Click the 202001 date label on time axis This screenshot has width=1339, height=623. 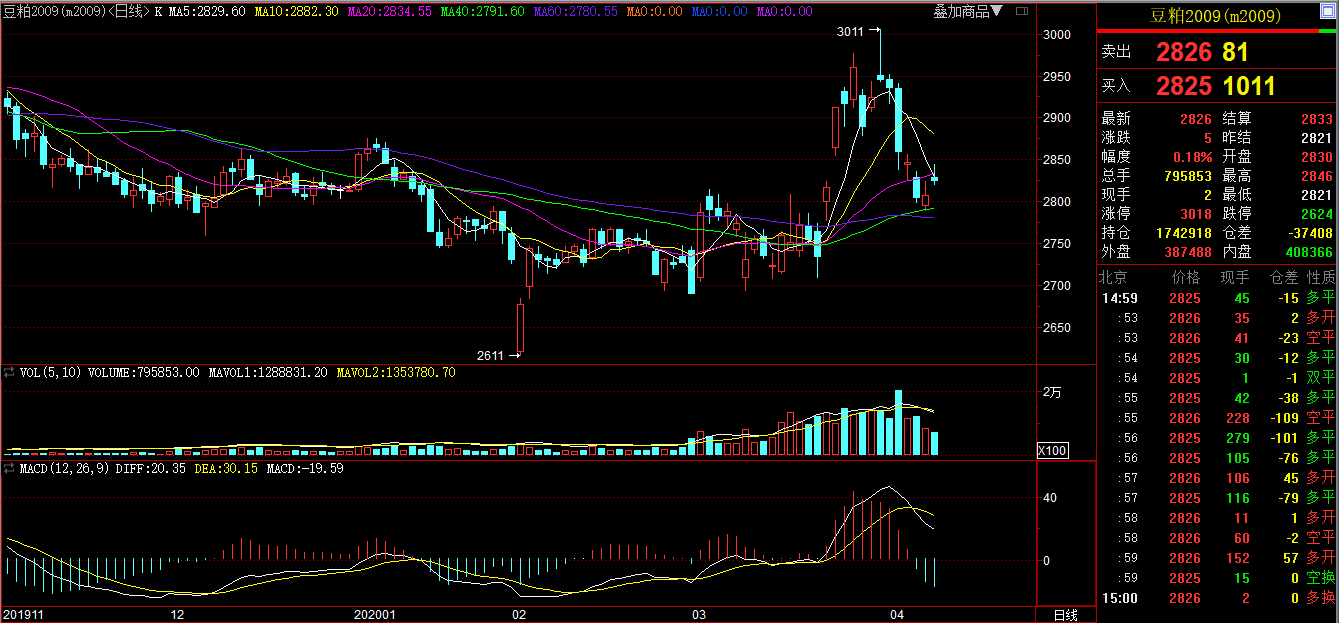coord(377,615)
